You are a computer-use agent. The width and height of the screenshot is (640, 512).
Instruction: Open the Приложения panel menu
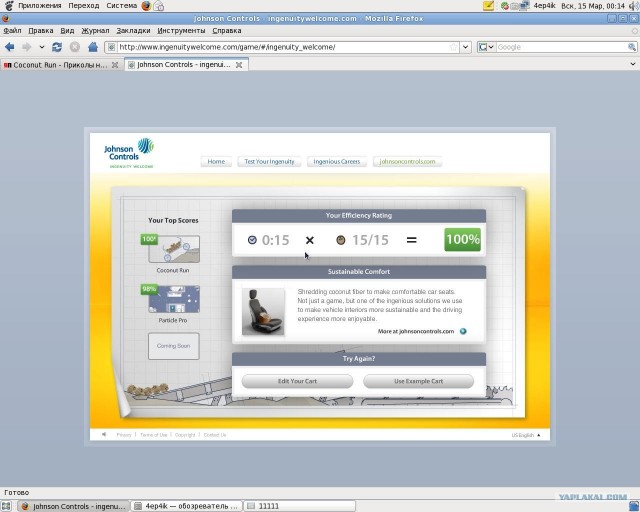pos(40,6)
